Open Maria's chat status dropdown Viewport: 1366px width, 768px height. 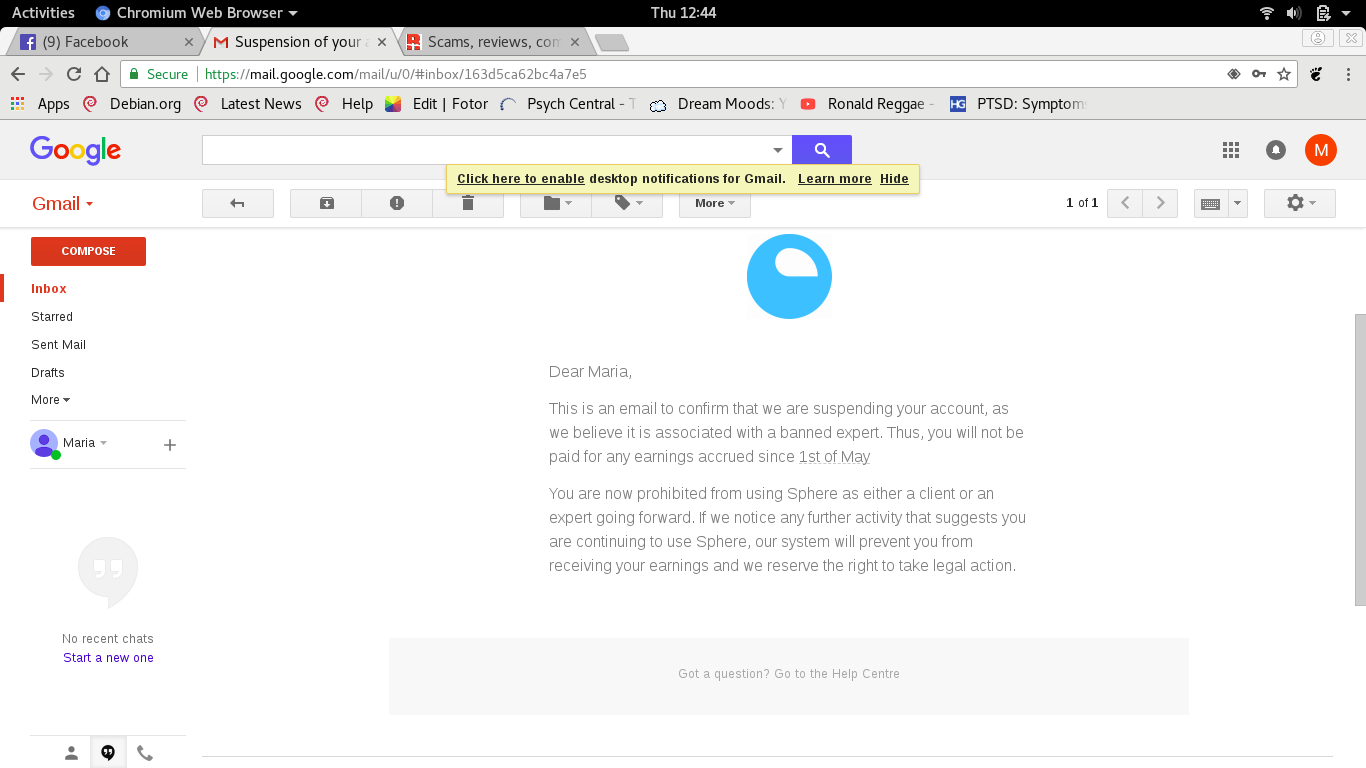pos(85,443)
